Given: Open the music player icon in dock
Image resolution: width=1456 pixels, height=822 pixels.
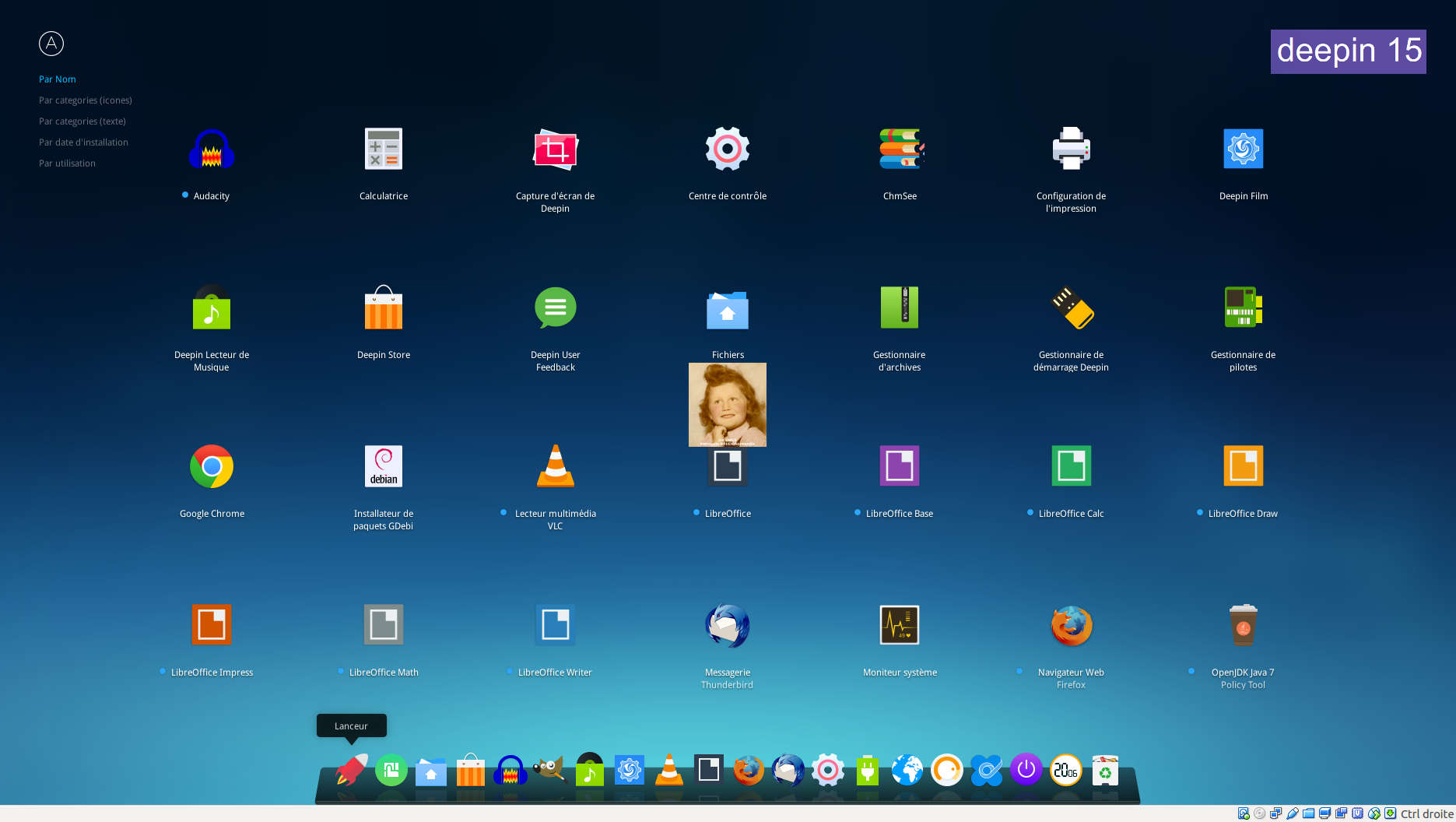Looking at the screenshot, I should (x=590, y=770).
